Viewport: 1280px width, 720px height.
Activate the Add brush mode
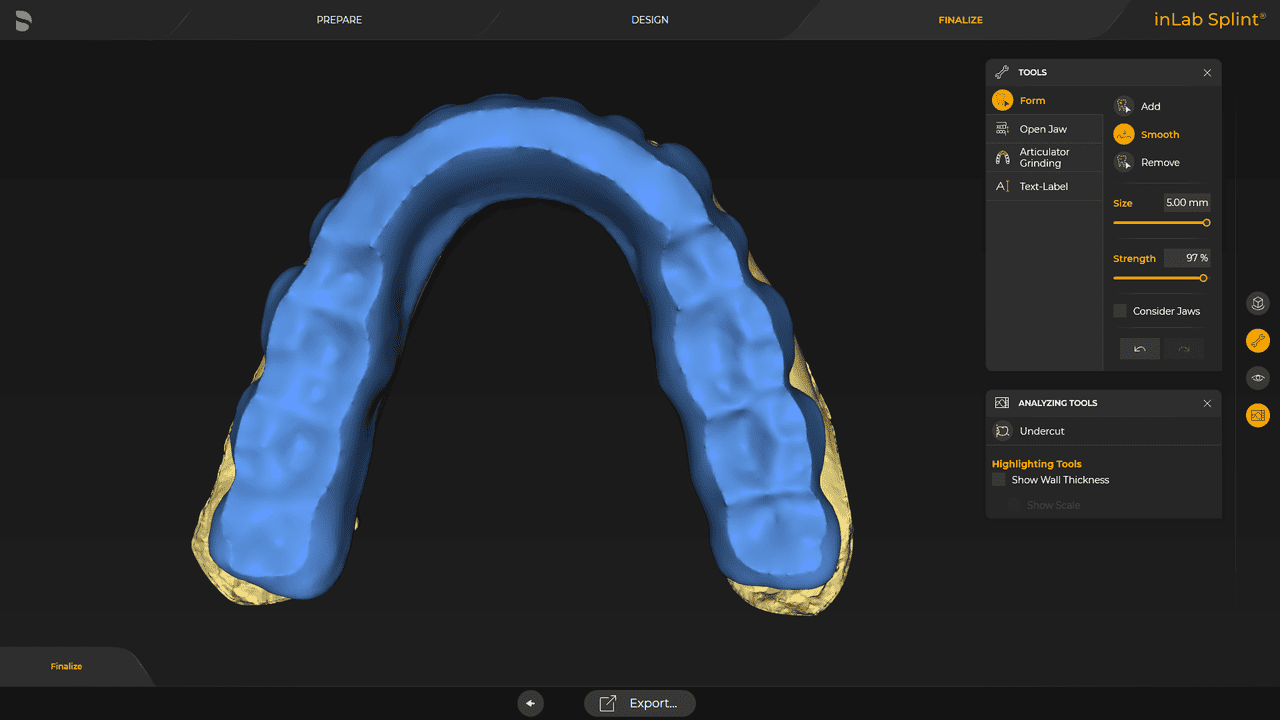click(x=1150, y=105)
